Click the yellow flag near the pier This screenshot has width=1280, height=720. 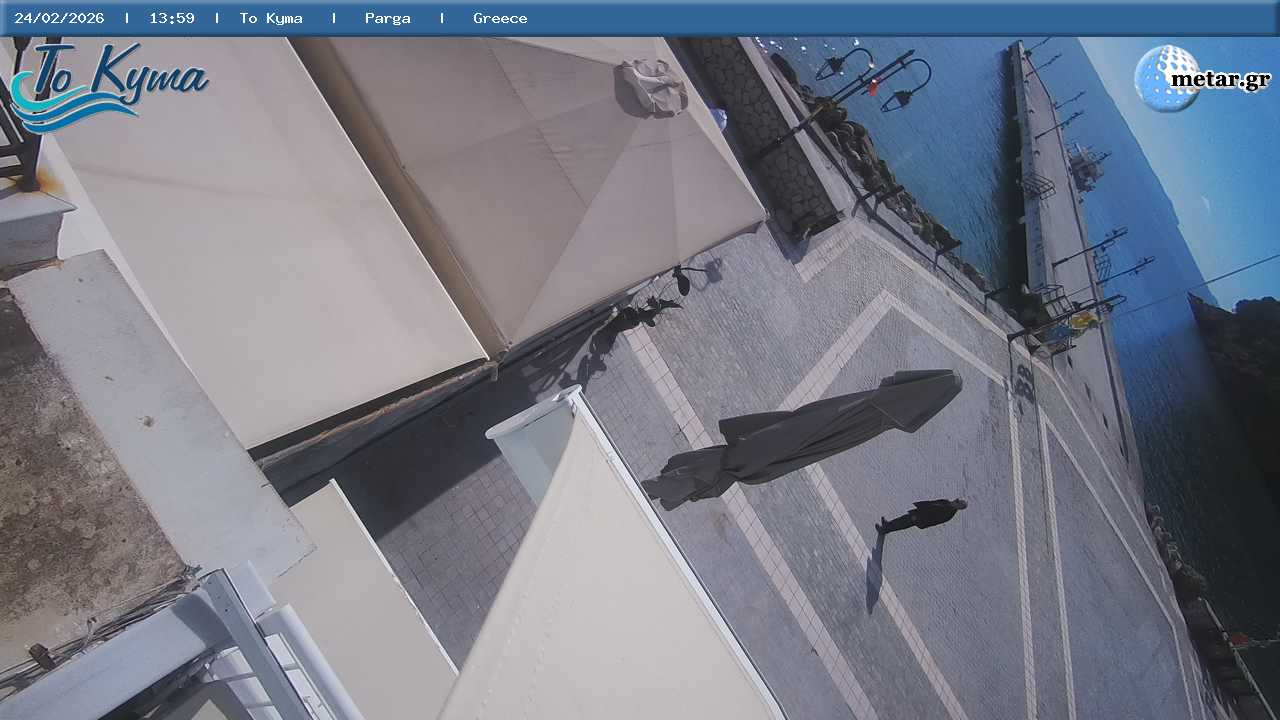tap(1083, 321)
